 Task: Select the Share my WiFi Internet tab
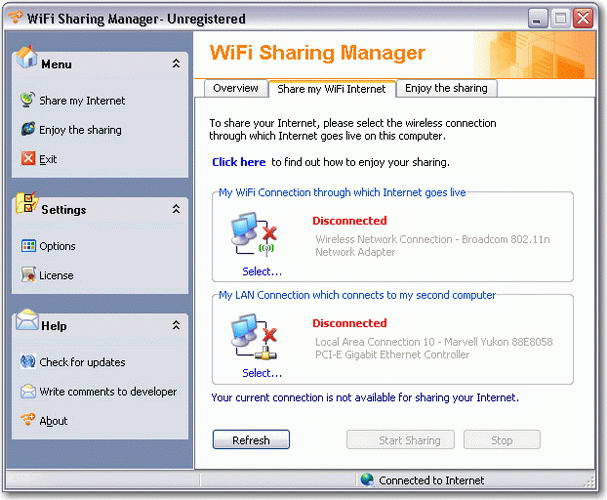332,89
